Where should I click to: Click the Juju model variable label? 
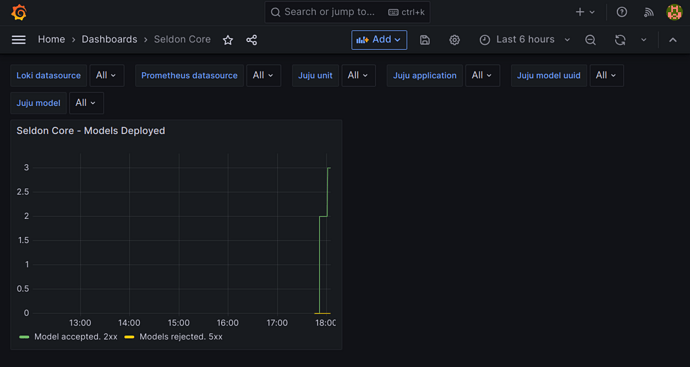point(38,103)
